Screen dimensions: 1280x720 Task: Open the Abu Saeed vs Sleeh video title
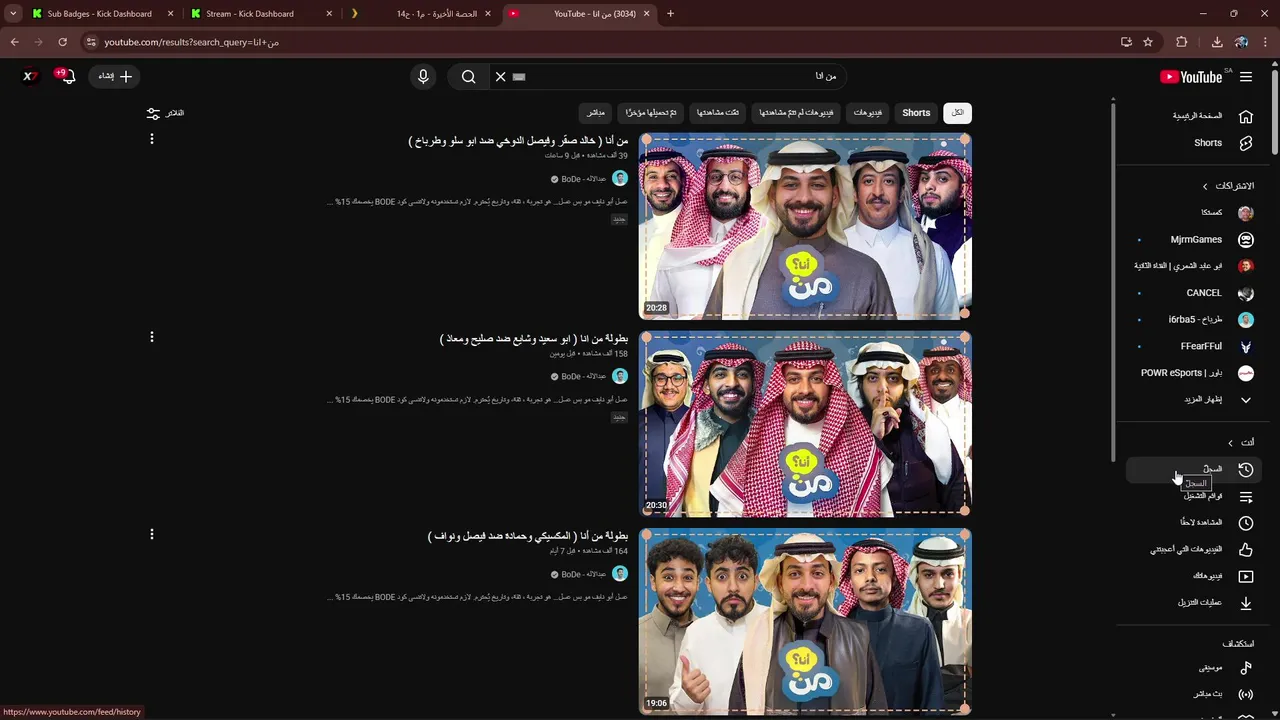coord(534,339)
